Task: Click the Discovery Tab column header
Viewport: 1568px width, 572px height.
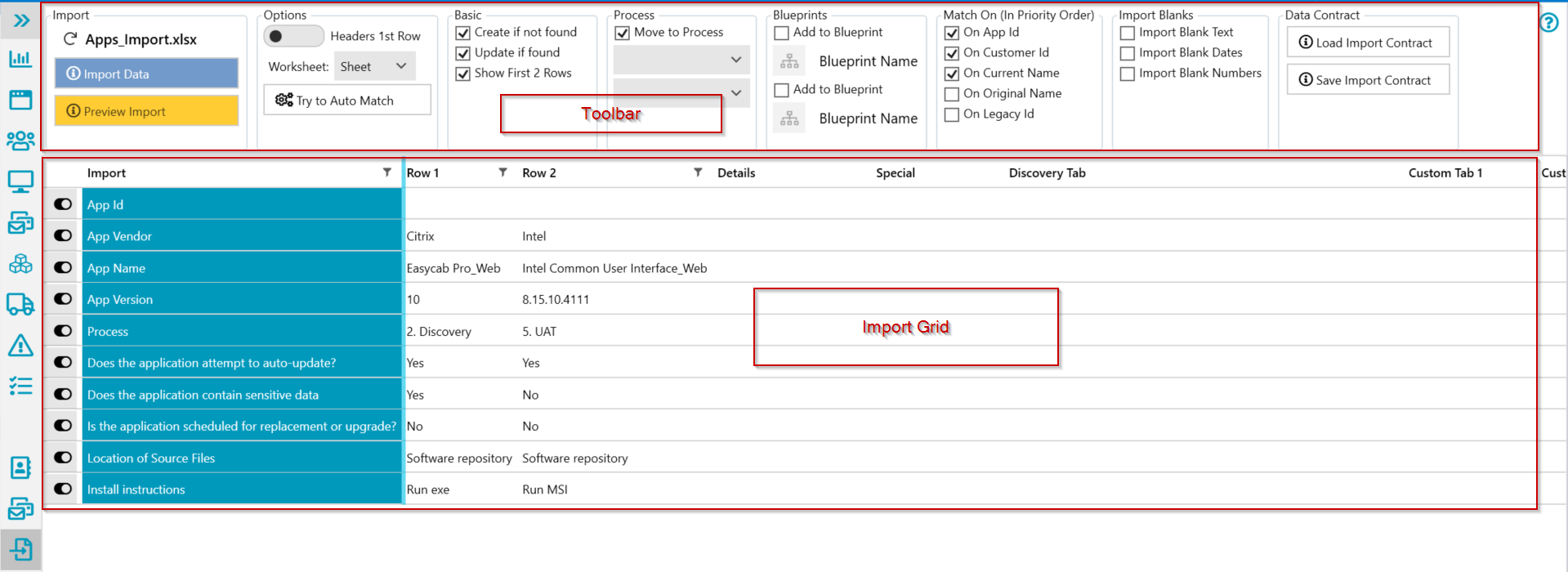Action: pos(1048,173)
